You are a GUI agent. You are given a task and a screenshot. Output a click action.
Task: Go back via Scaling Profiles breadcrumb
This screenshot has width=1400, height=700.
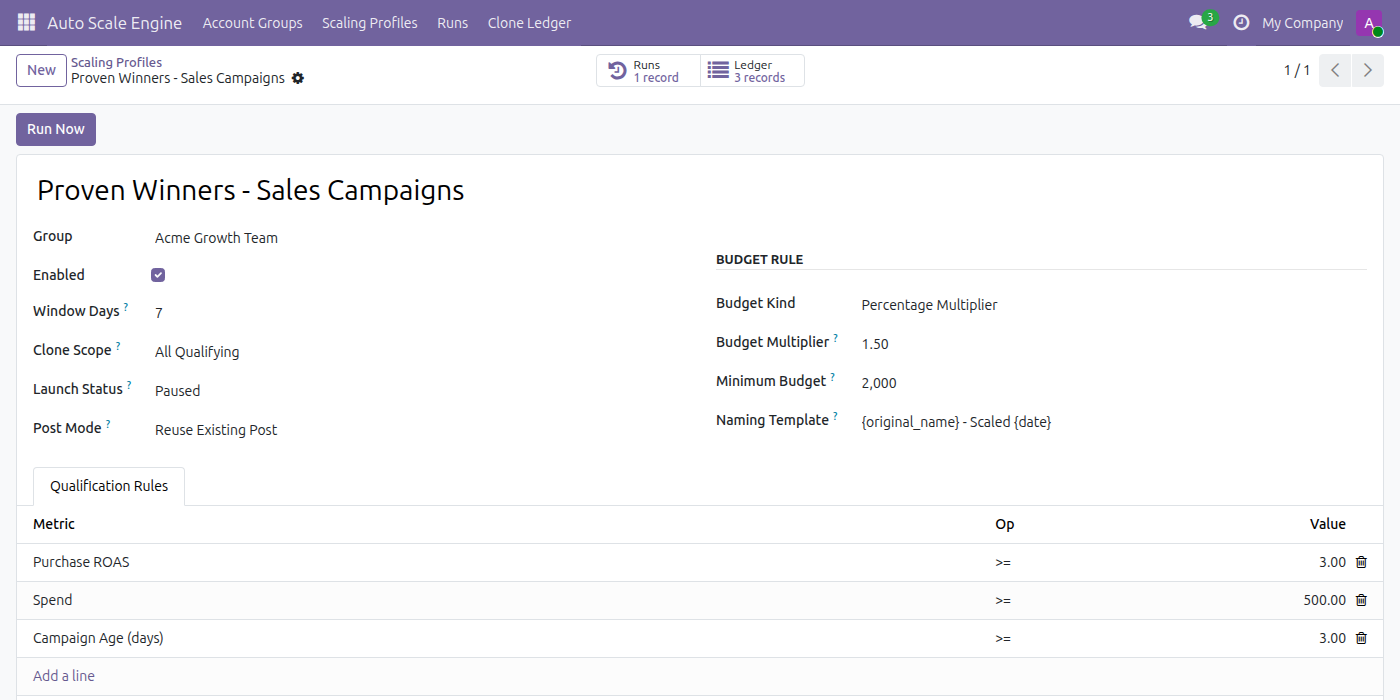click(116, 62)
